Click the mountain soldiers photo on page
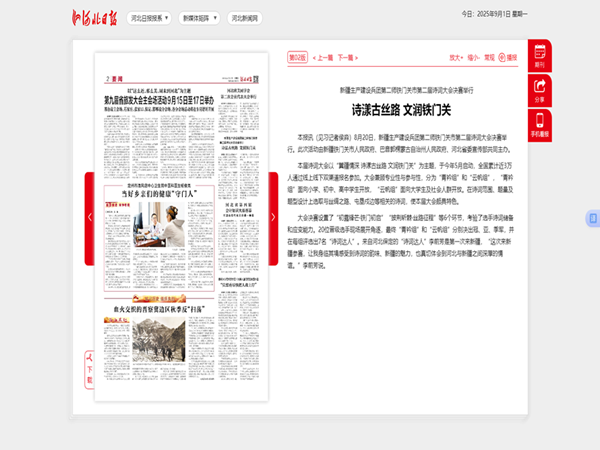This screenshot has height=450, width=600. tap(159, 339)
